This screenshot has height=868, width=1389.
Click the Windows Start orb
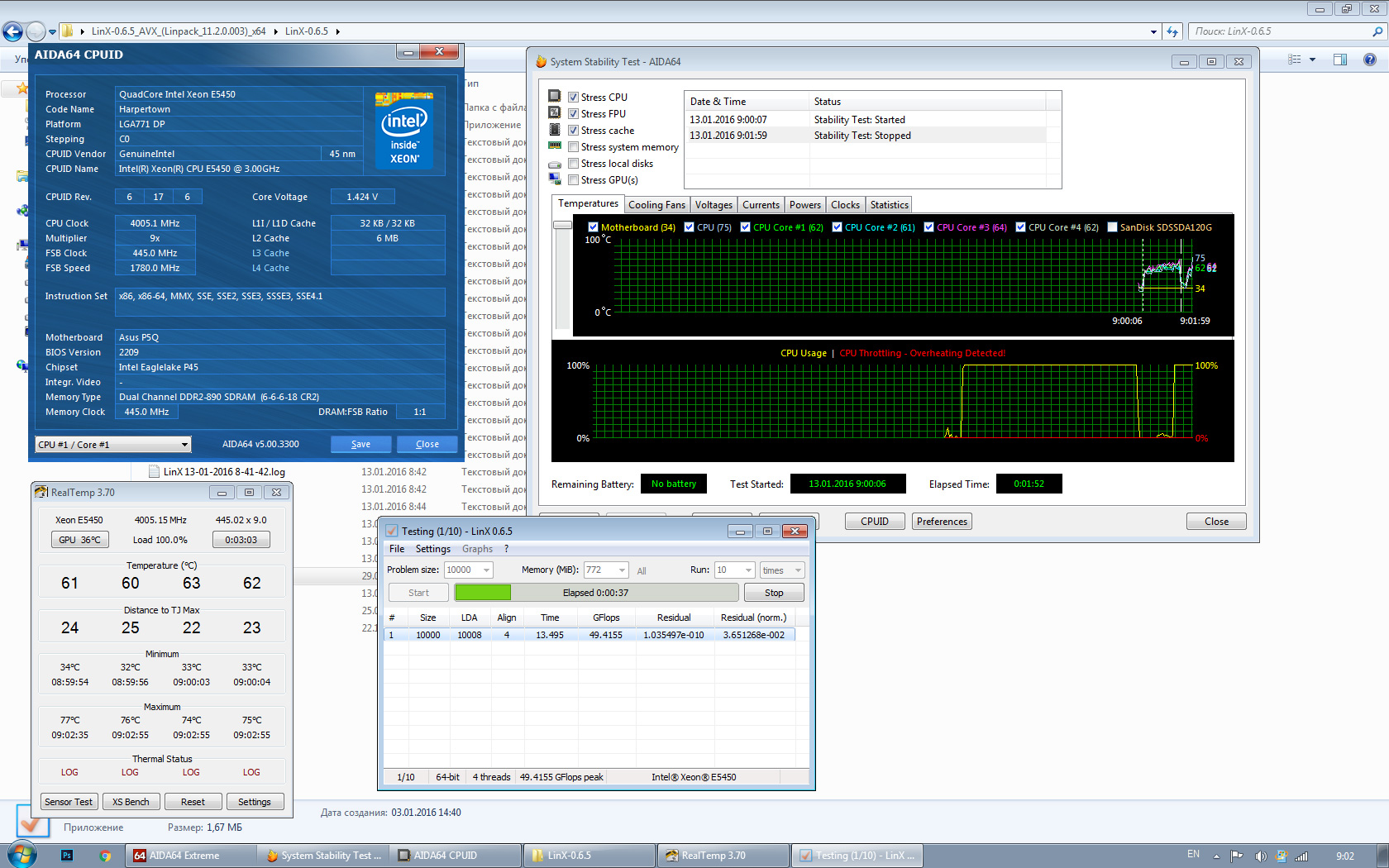click(22, 854)
